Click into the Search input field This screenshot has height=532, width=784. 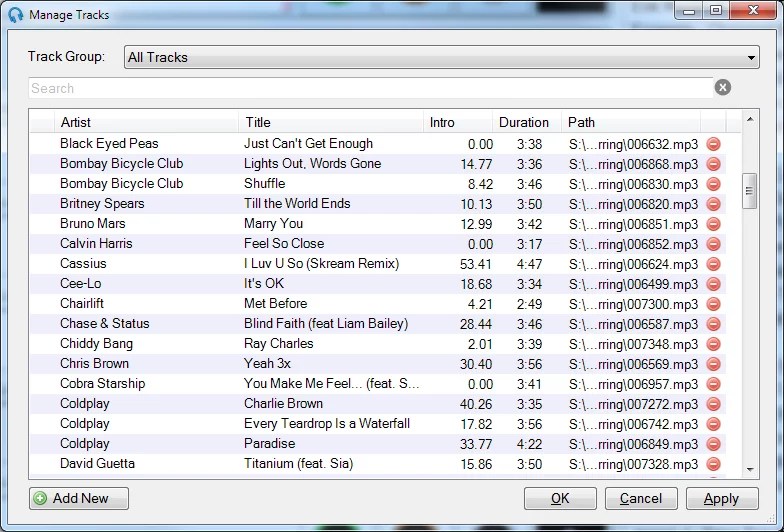370,88
